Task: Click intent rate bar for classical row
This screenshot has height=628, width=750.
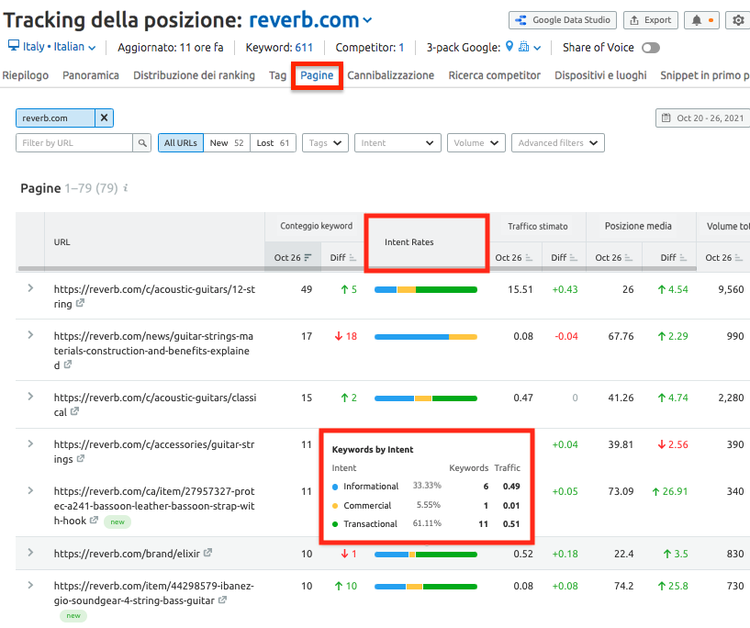Action: coord(426,398)
